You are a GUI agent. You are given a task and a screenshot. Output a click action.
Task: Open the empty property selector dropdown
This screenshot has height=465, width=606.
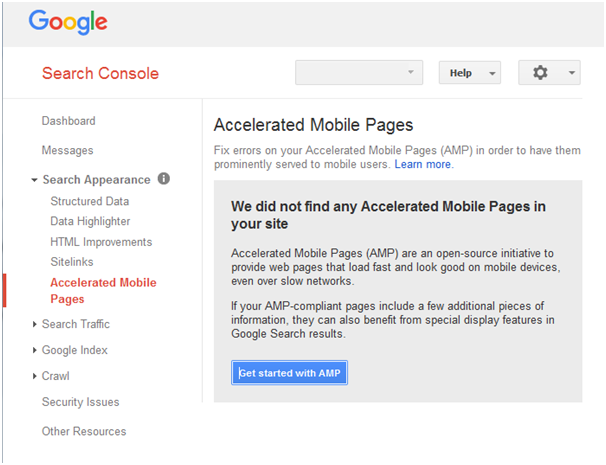click(x=359, y=72)
